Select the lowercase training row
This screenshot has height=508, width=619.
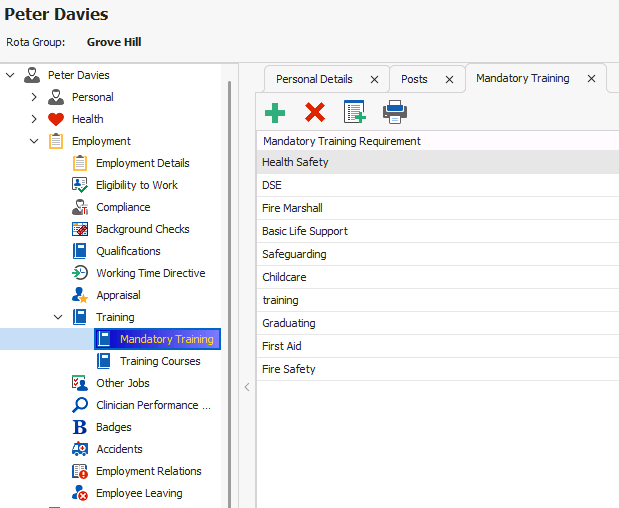pyautogui.click(x=437, y=300)
